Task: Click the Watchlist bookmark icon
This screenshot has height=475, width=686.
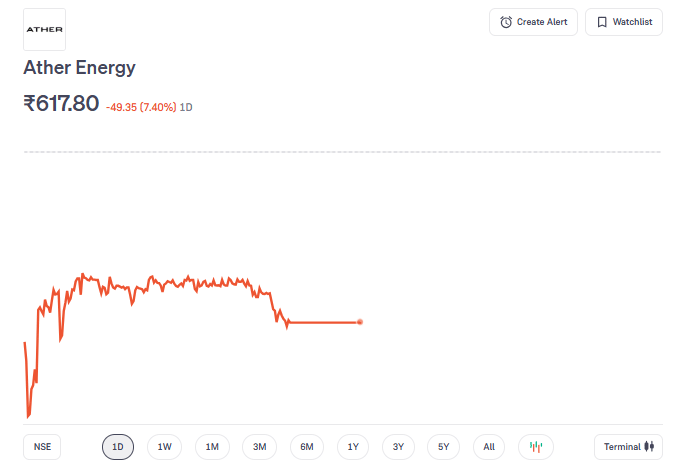Action: [x=602, y=22]
